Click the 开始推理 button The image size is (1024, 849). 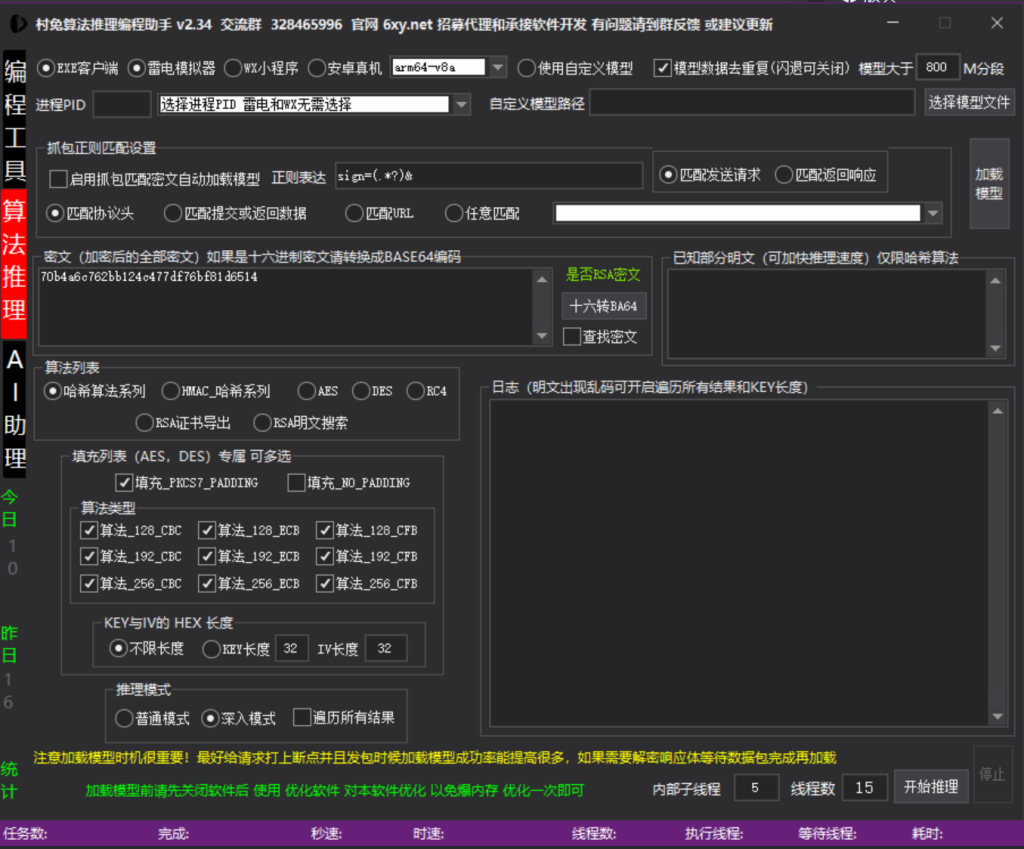click(930, 787)
